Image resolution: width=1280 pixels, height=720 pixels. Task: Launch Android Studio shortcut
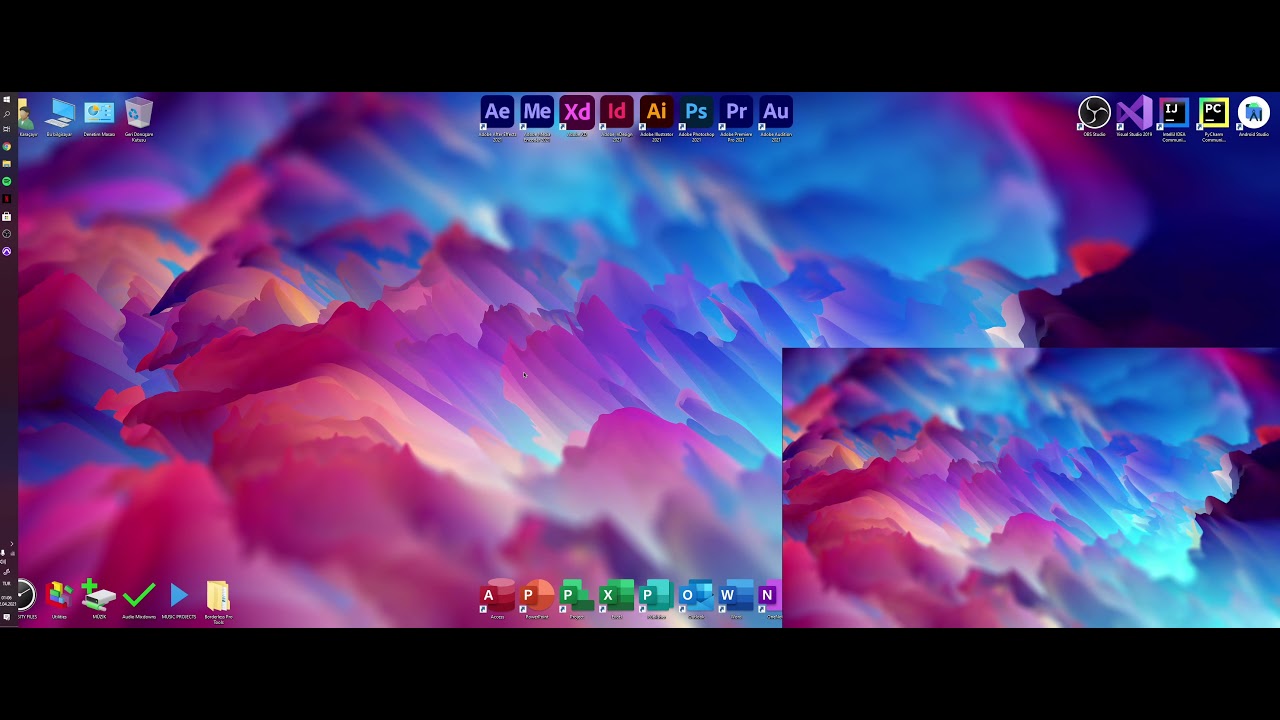pyautogui.click(x=1254, y=116)
